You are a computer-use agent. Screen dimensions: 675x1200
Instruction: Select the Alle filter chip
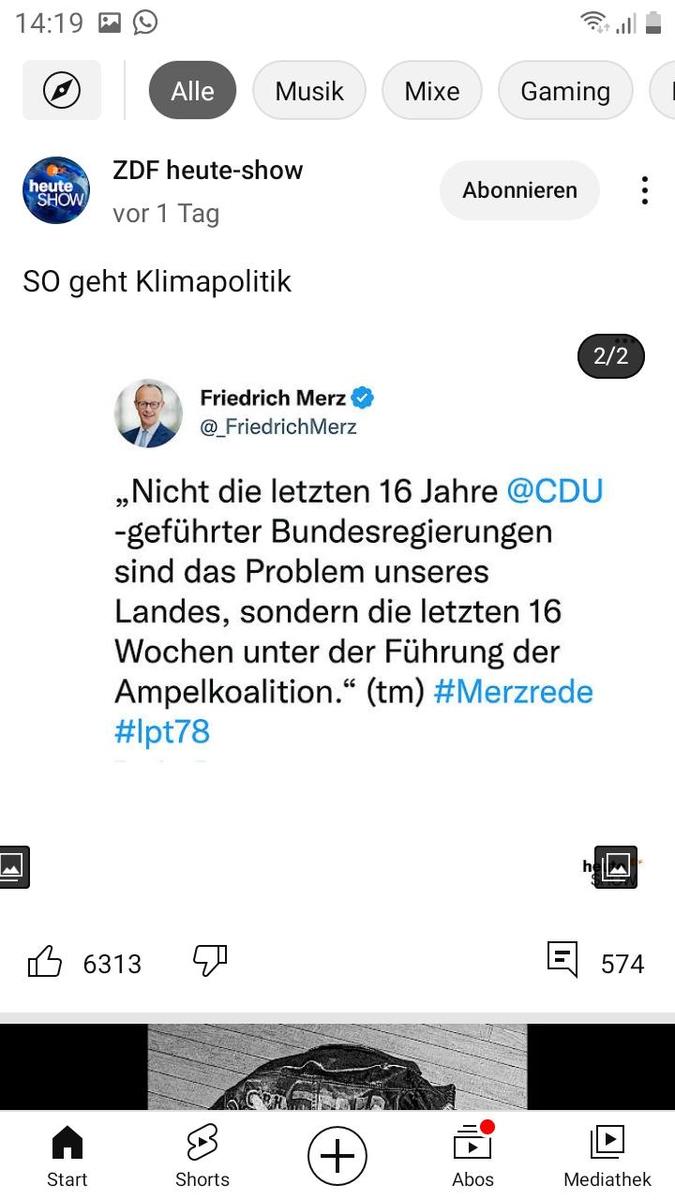point(192,91)
